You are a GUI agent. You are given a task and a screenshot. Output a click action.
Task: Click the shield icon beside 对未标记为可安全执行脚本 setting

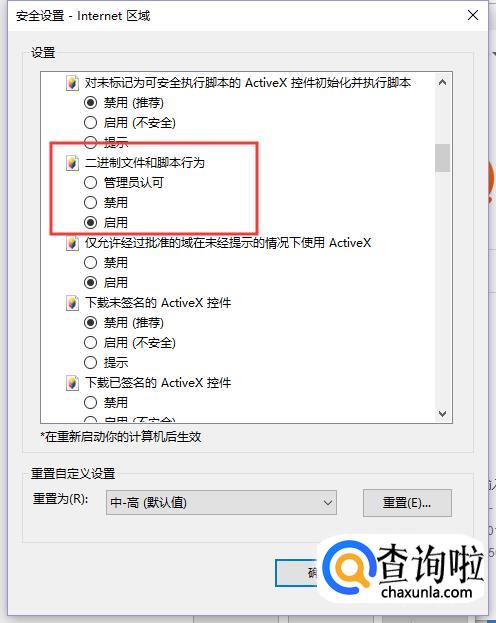[x=72, y=83]
